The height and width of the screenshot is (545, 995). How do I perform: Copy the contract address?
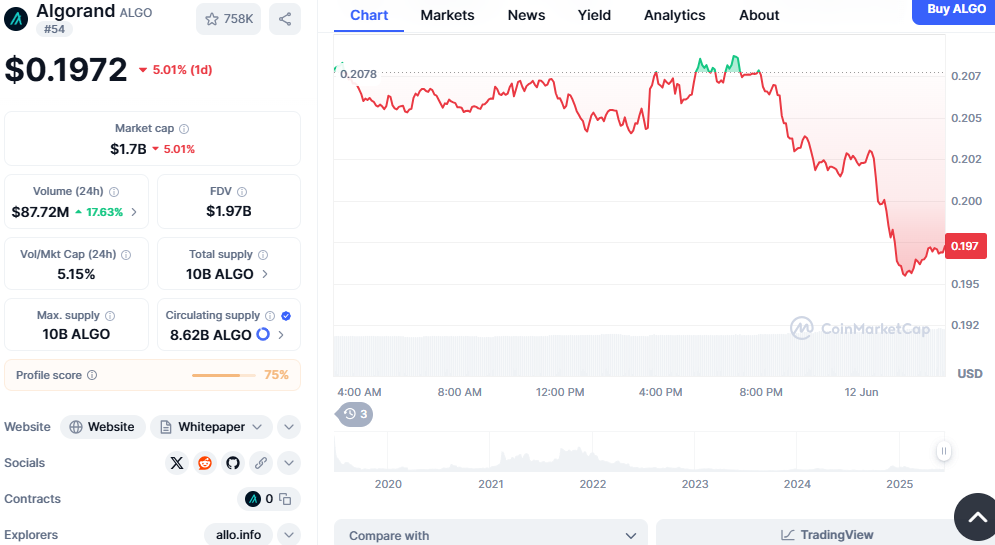tap(285, 499)
